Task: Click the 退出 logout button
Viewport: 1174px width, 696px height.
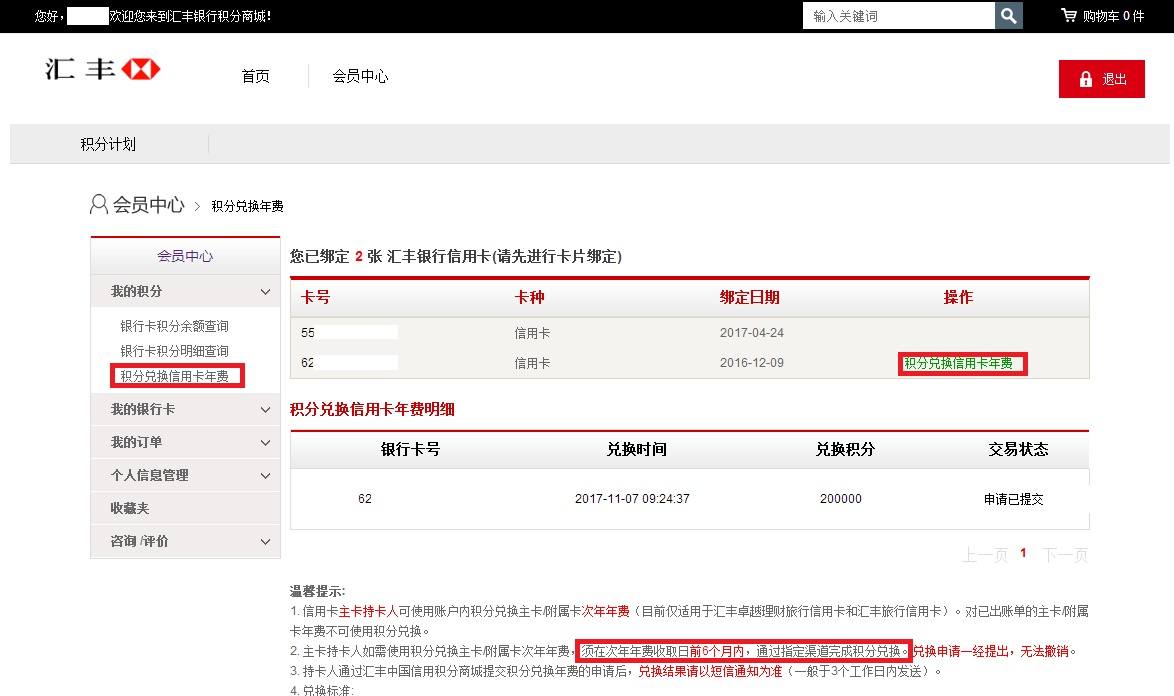Action: pos(1101,79)
